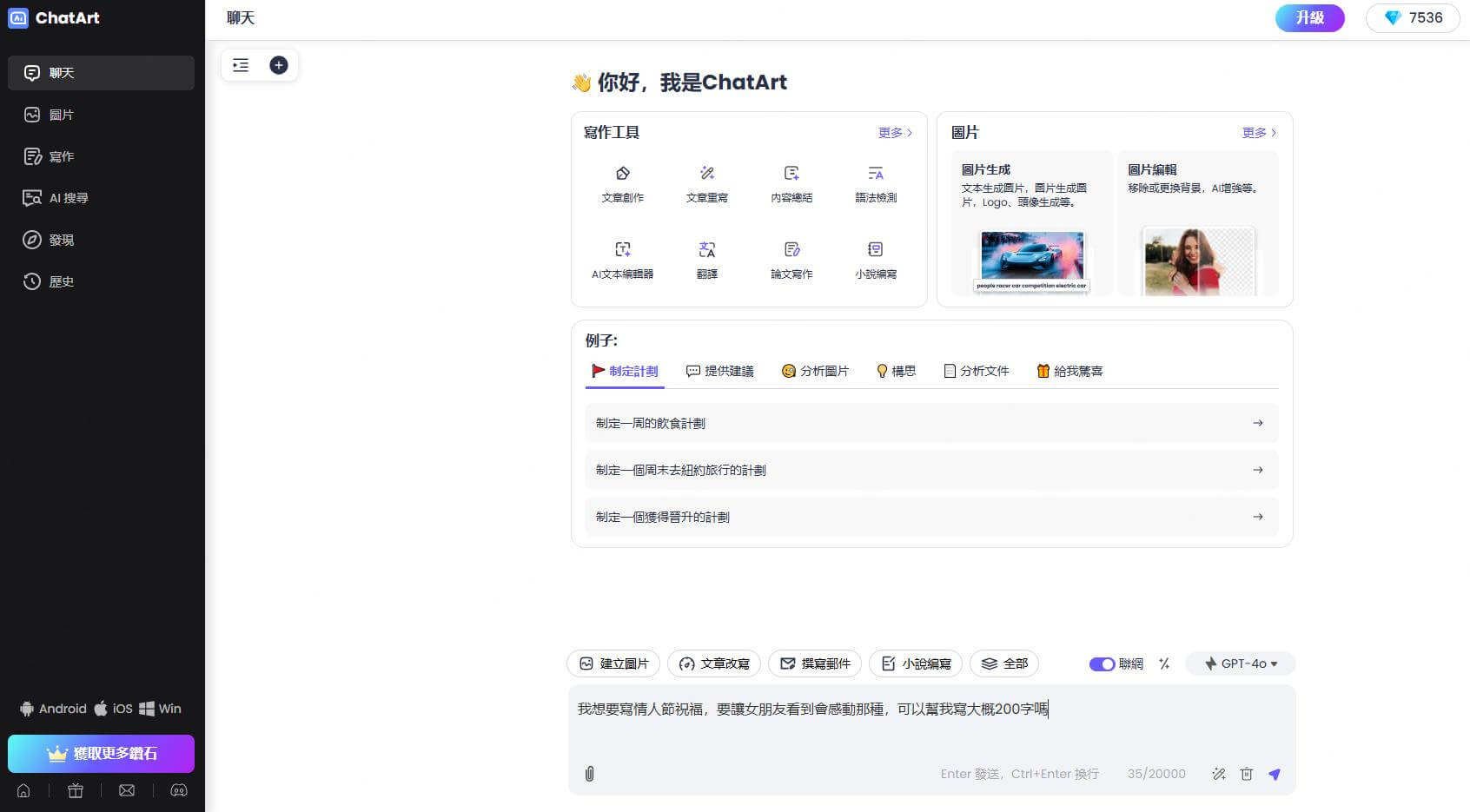Open the 小說編寫 tool in 寫作工具
This screenshot has width=1470, height=812.
[x=876, y=261]
